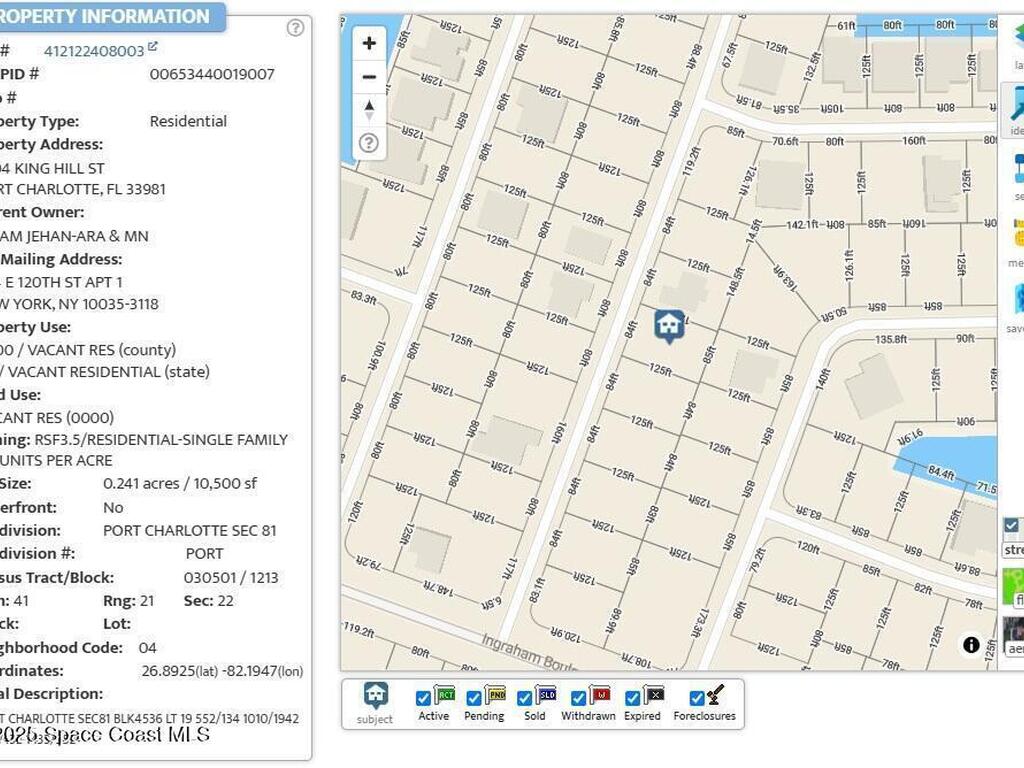The image size is (1024, 768).
Task: Toggle the Withdrawn listings checkbox
Action: [x=578, y=698]
